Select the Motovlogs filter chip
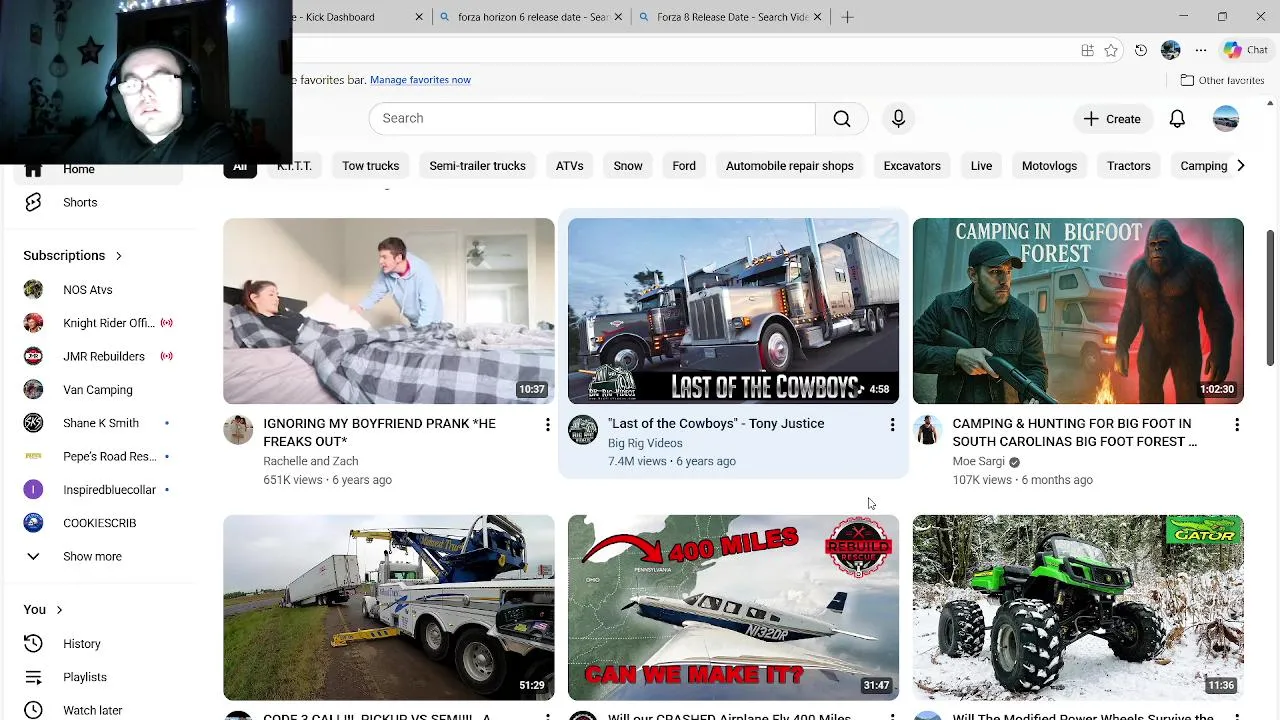Screen dimensions: 1280x720 point(1049,166)
